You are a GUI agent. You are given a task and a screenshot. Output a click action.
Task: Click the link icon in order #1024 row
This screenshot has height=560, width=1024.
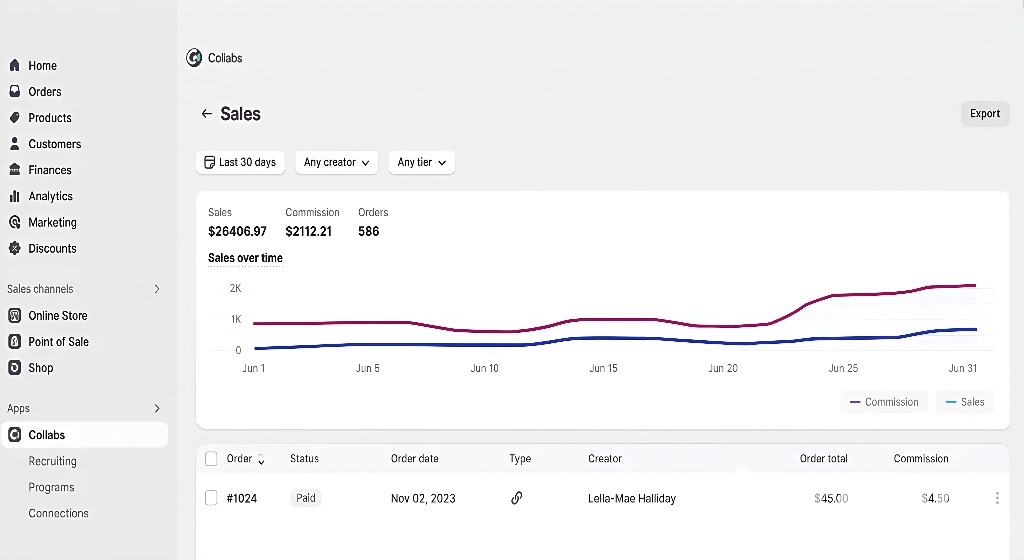(x=517, y=498)
